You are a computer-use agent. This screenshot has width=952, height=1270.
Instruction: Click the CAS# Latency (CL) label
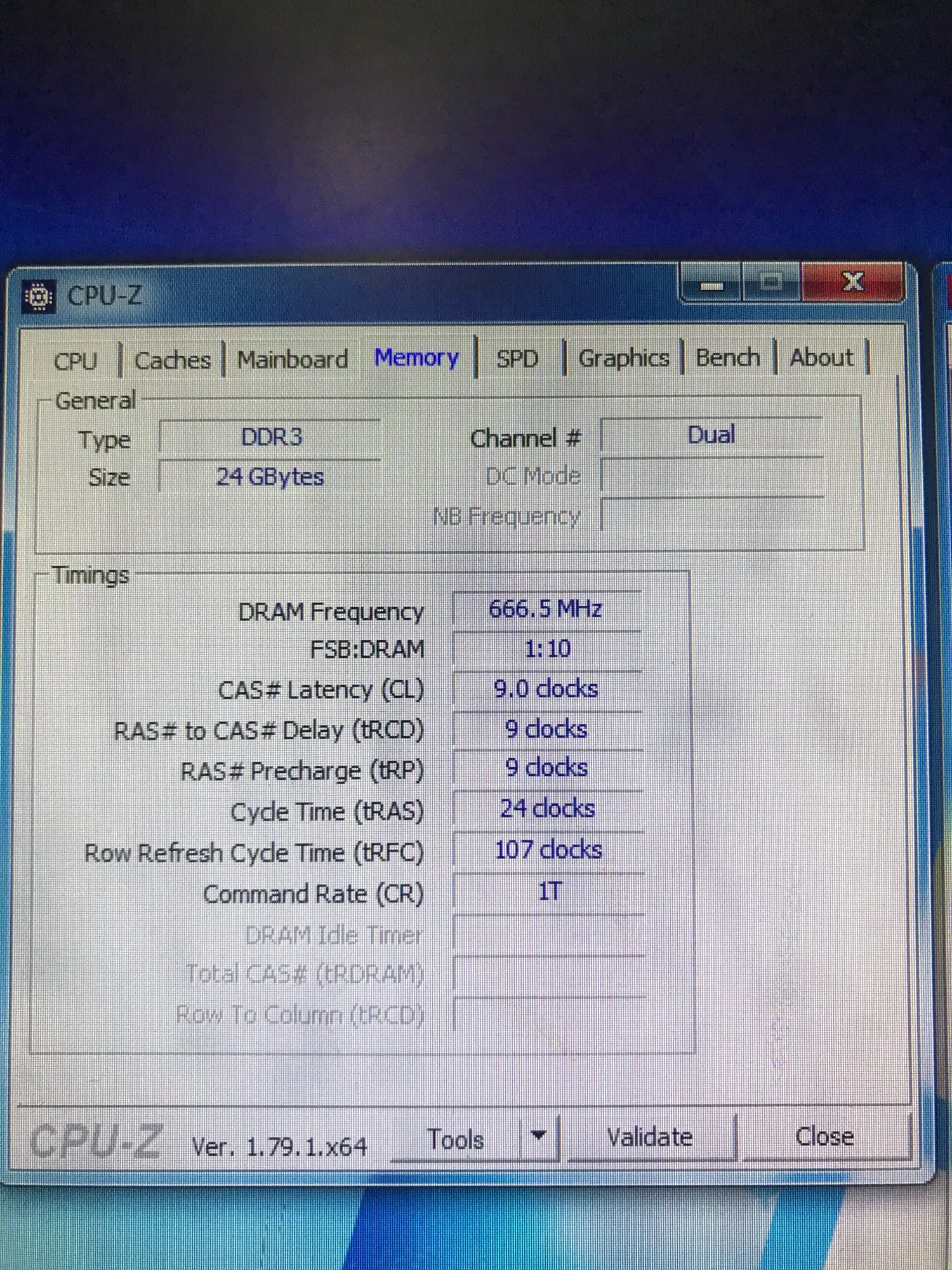pos(321,690)
